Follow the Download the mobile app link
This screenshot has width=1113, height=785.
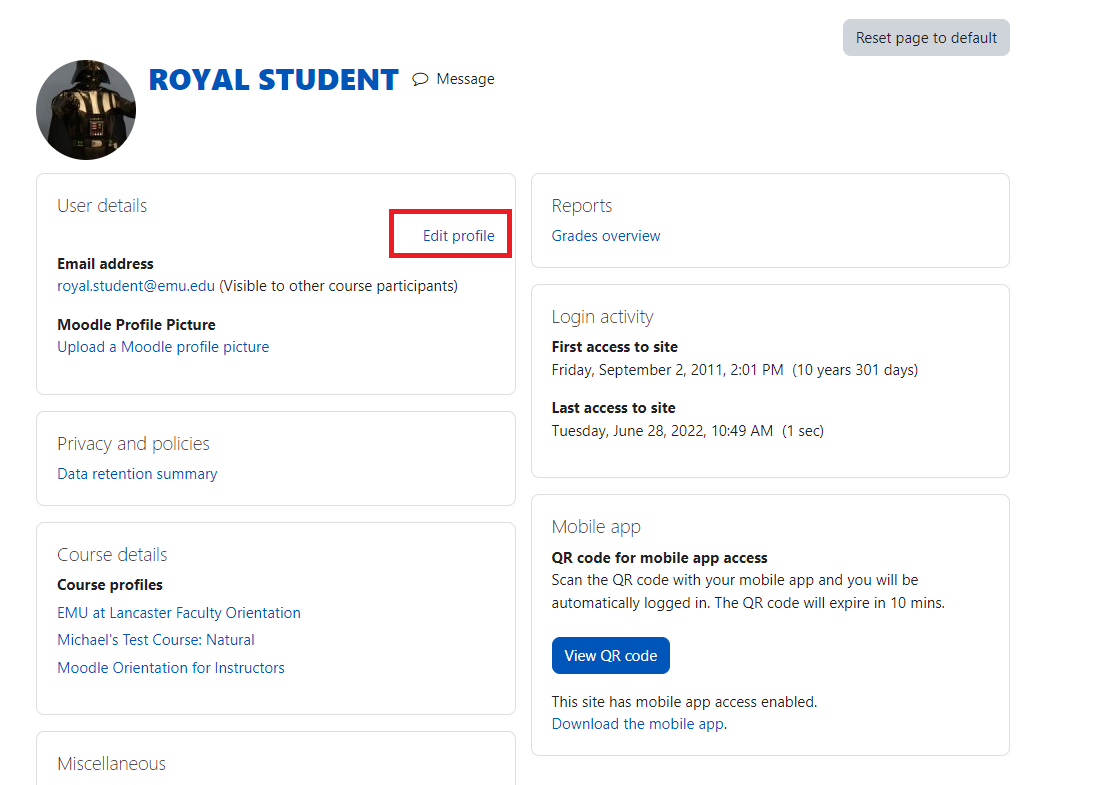(x=638, y=724)
